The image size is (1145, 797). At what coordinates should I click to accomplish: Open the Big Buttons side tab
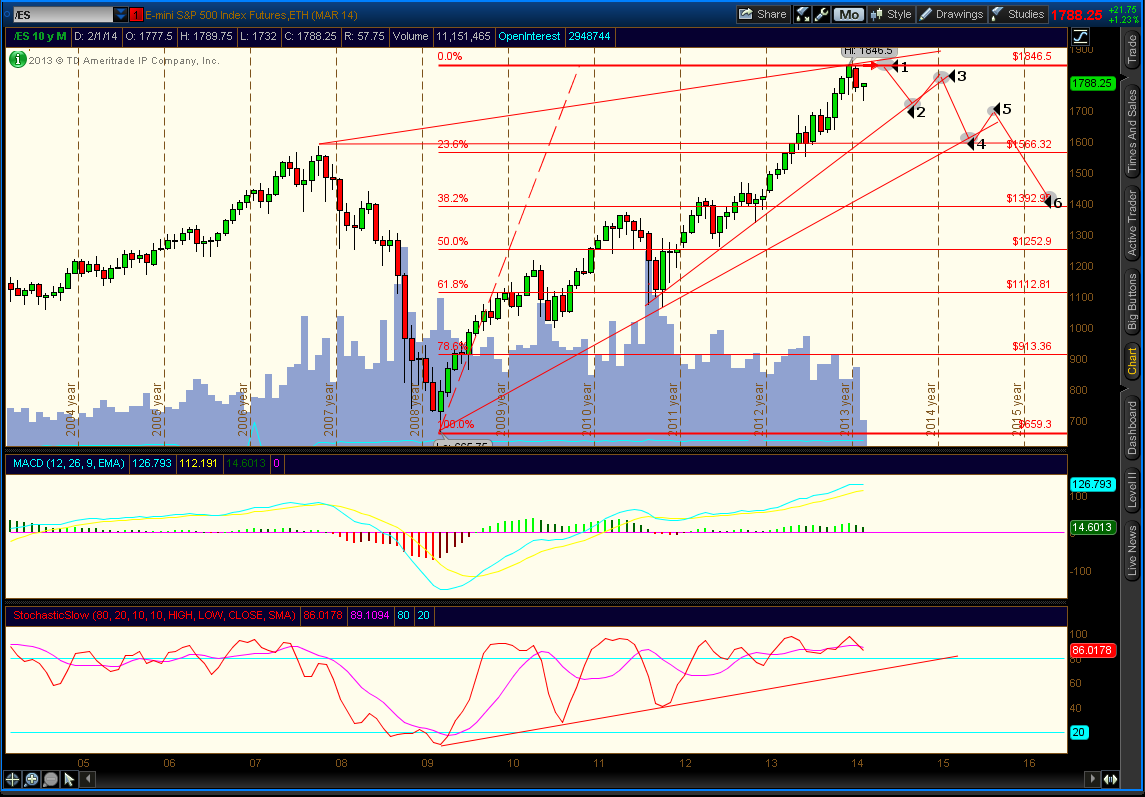coord(1132,302)
